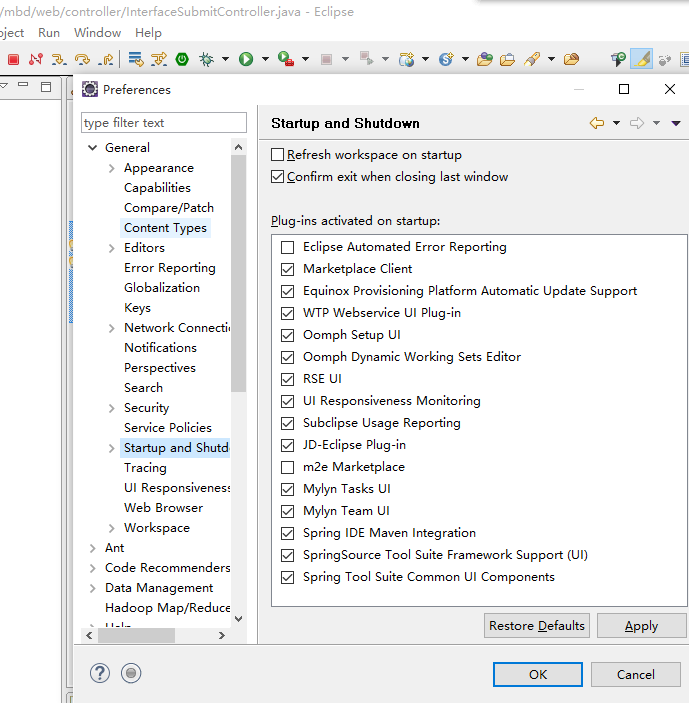Viewport: 689px width, 703px height.
Task: Open the Run menu
Action: [x=49, y=33]
